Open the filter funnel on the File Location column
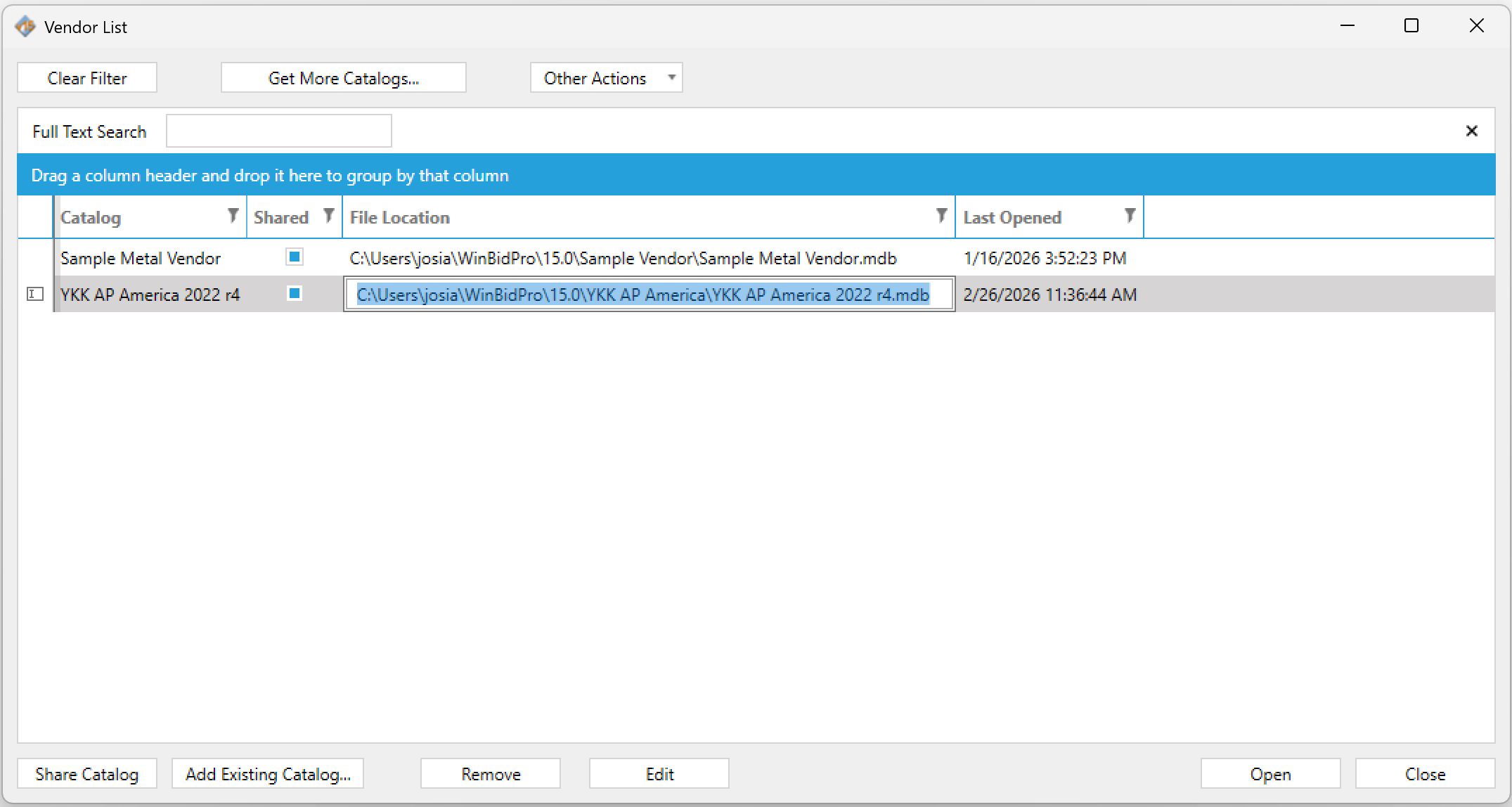The image size is (1512, 807). (x=941, y=216)
